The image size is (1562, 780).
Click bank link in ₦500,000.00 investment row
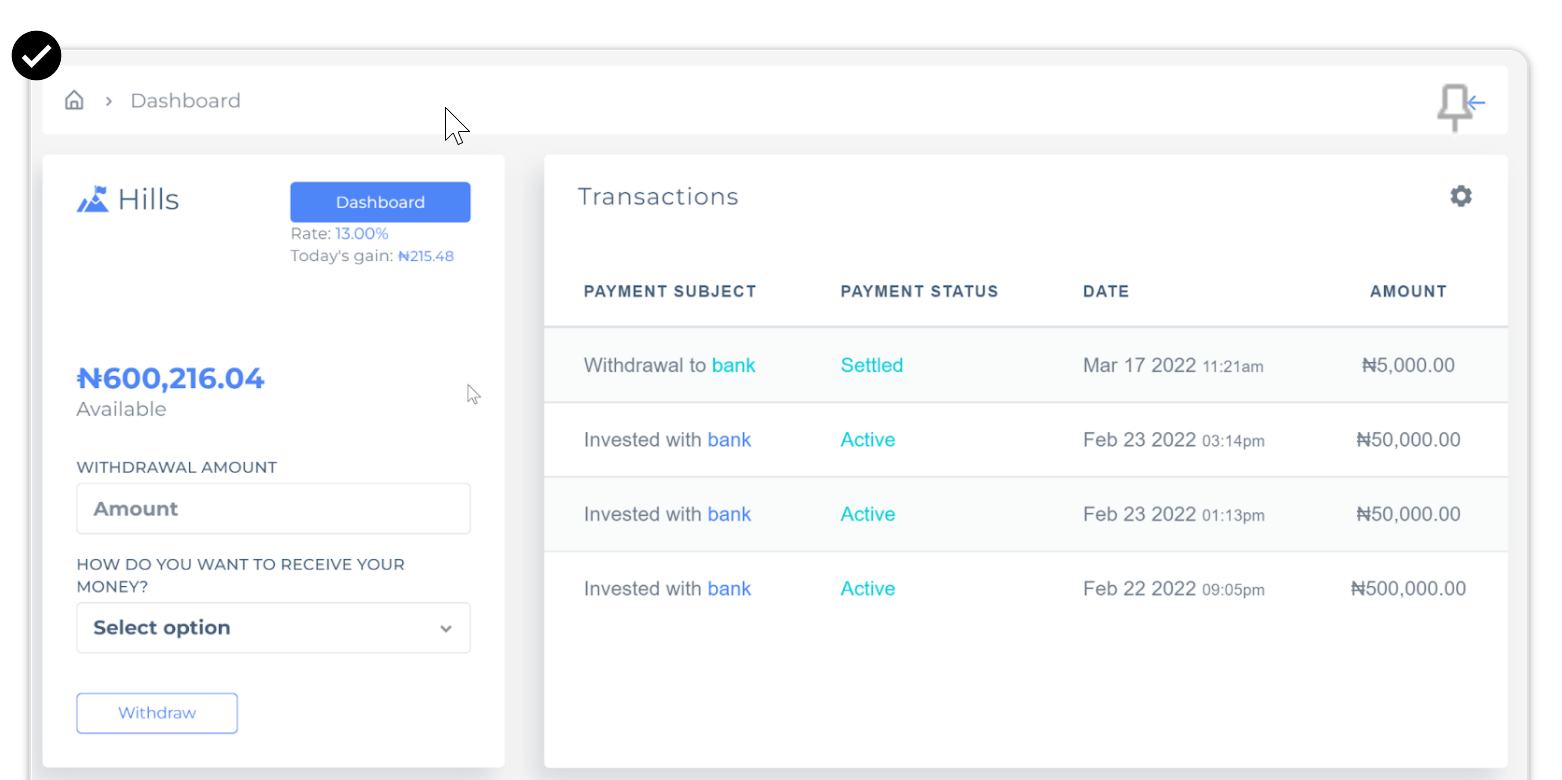[729, 589]
